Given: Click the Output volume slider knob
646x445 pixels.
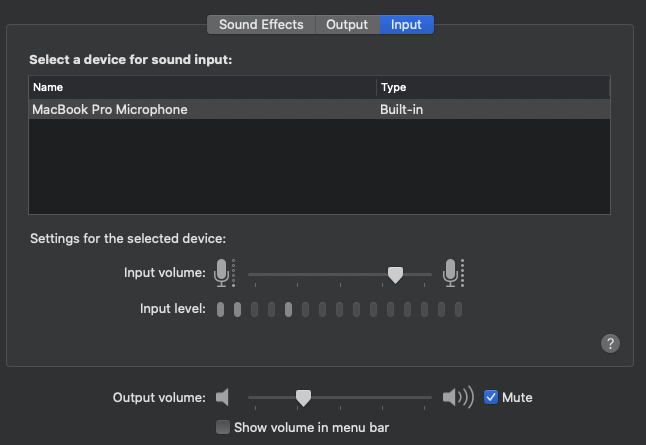Looking at the screenshot, I should click(303, 398).
